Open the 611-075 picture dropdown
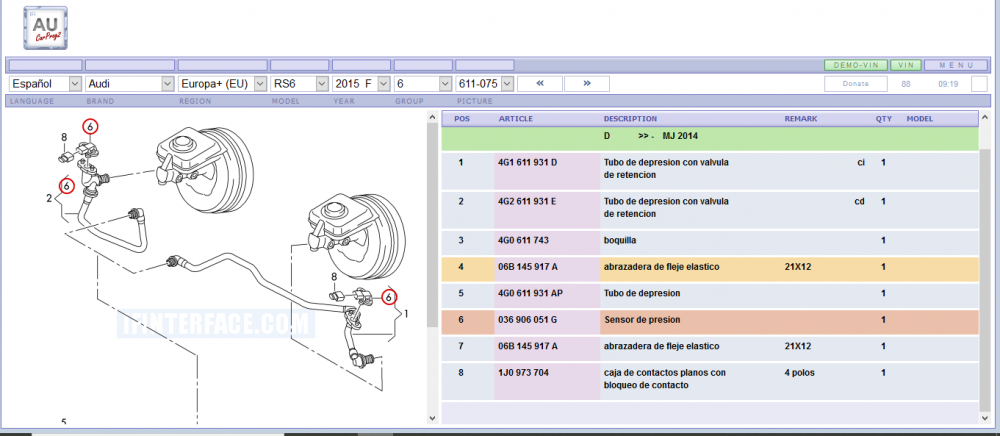1000x436 pixels. point(485,84)
